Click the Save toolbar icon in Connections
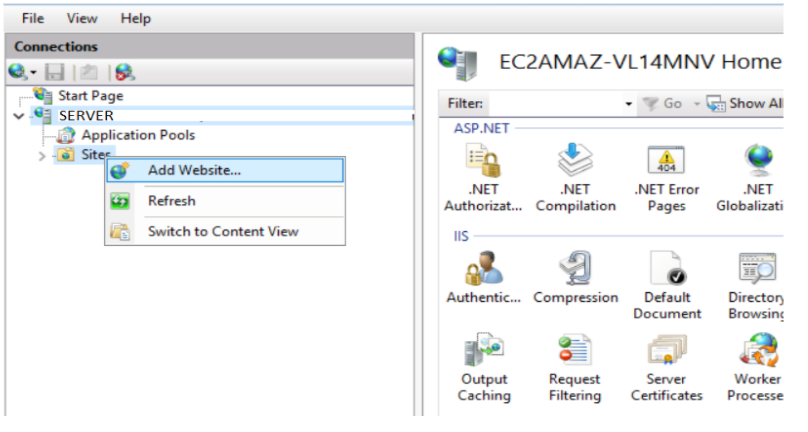 [54, 72]
